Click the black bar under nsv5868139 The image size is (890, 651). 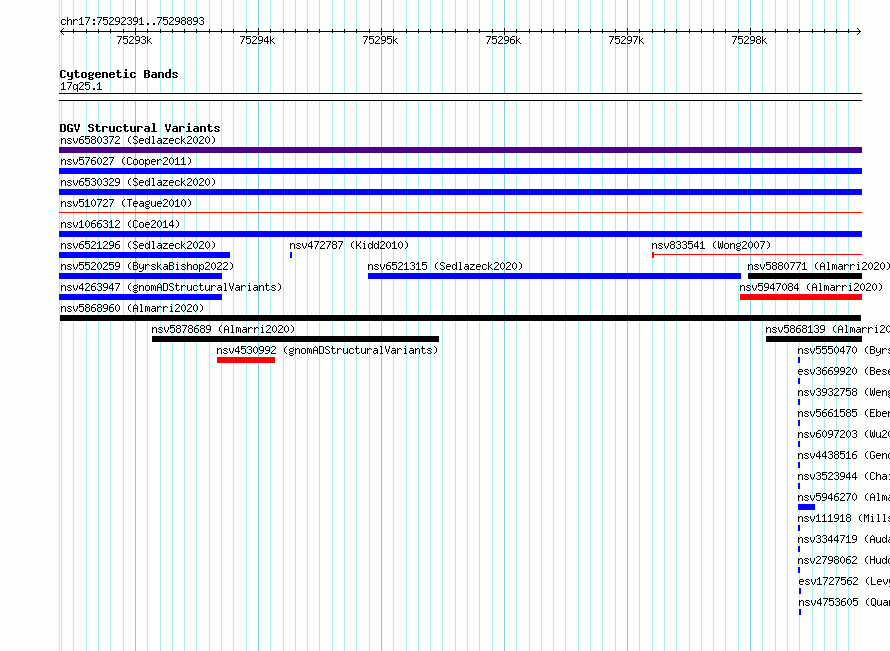pos(814,339)
